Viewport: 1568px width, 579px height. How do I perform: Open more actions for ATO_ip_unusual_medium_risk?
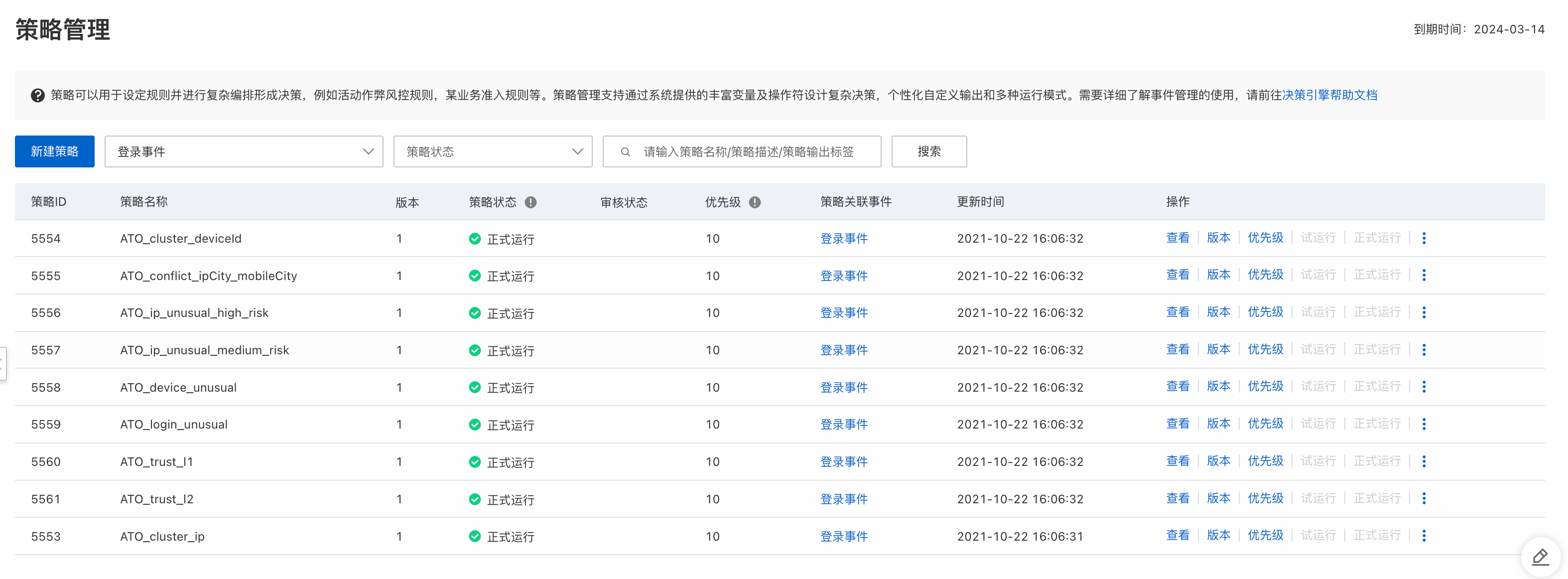[x=1424, y=349]
